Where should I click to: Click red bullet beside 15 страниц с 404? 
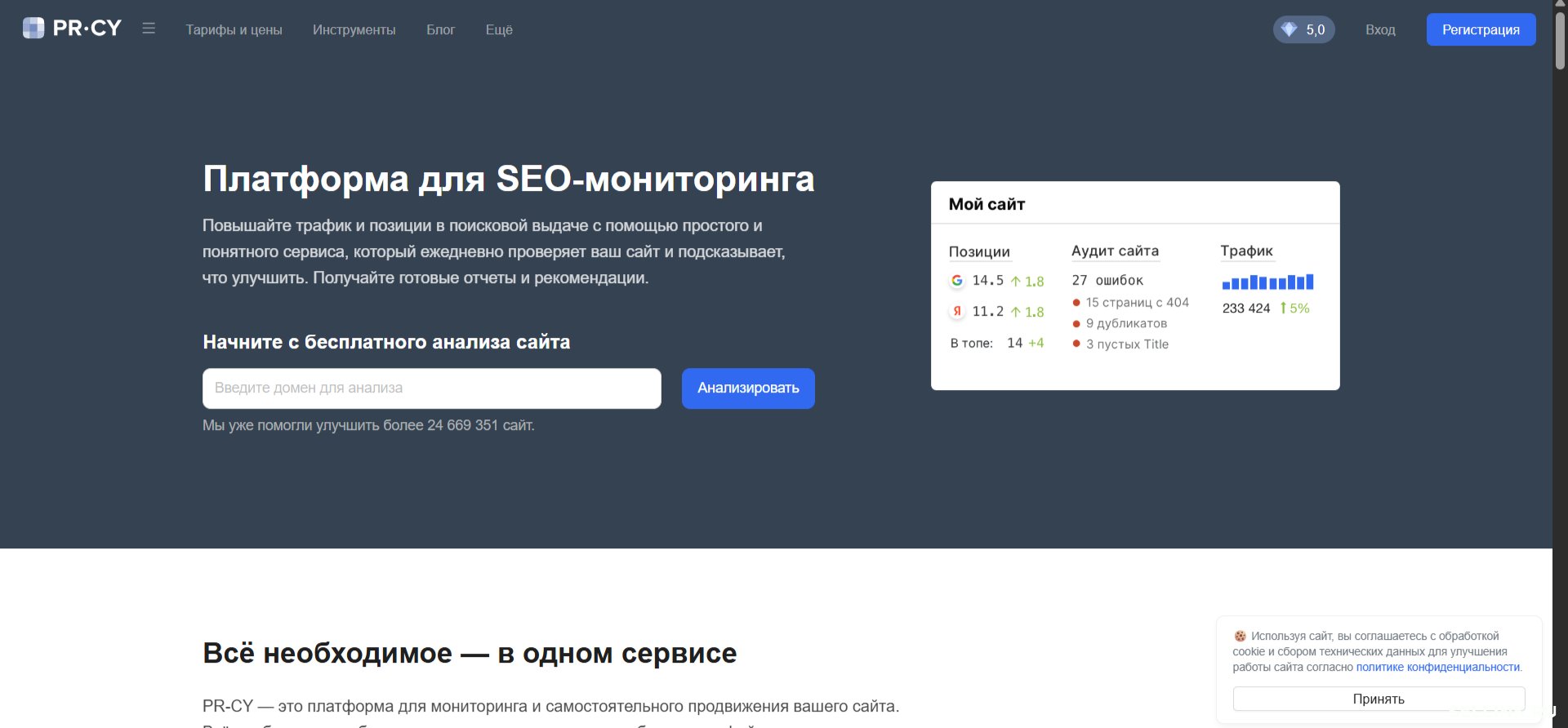1076,303
